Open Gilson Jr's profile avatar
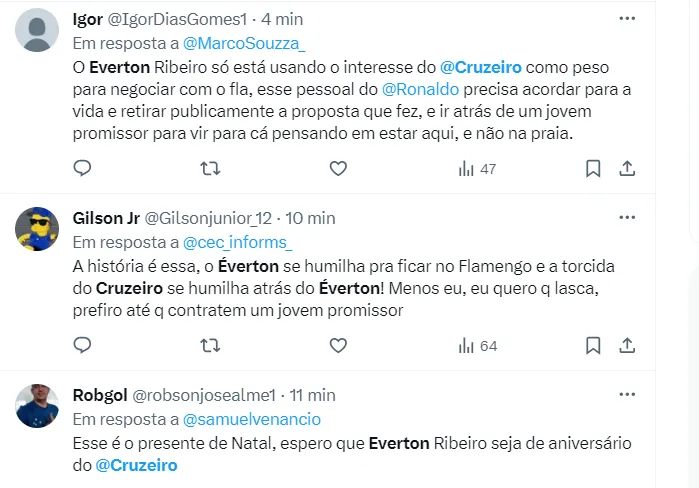The width and height of the screenshot is (699, 488). (x=37, y=229)
